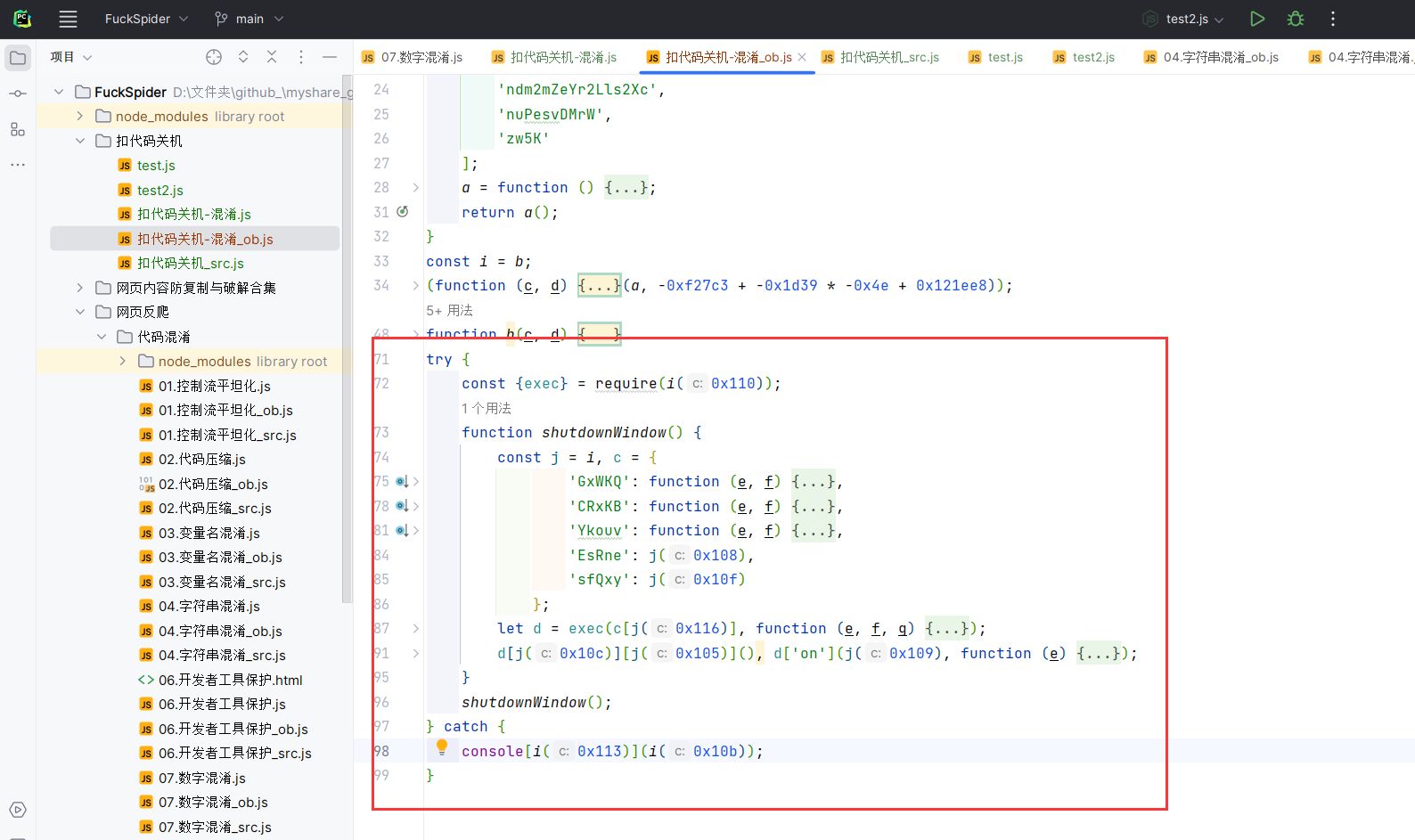
Task: Unfold the exec callback on line 87
Action: pyautogui.click(x=415, y=629)
